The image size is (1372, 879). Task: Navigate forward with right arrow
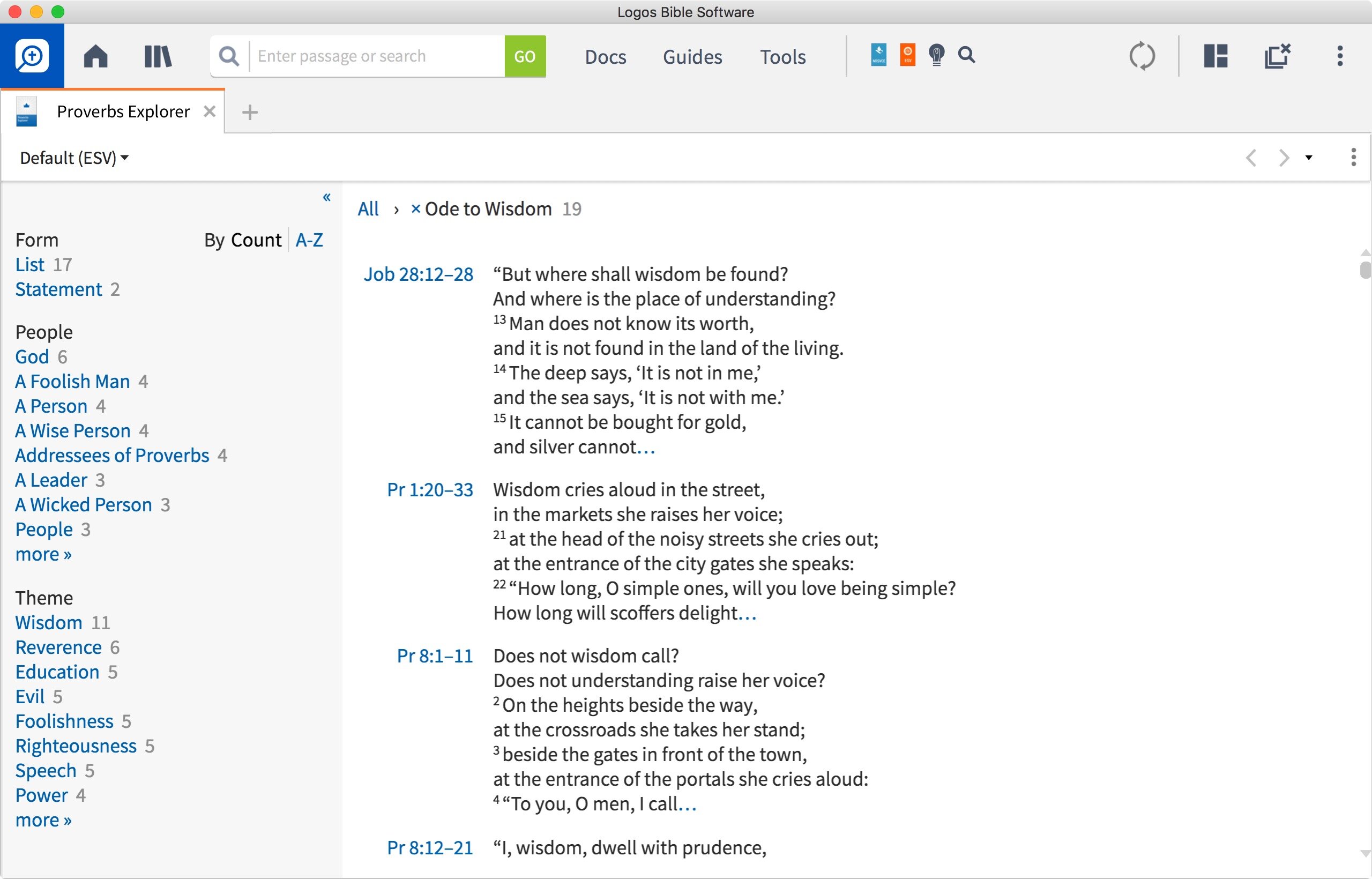tap(1284, 158)
